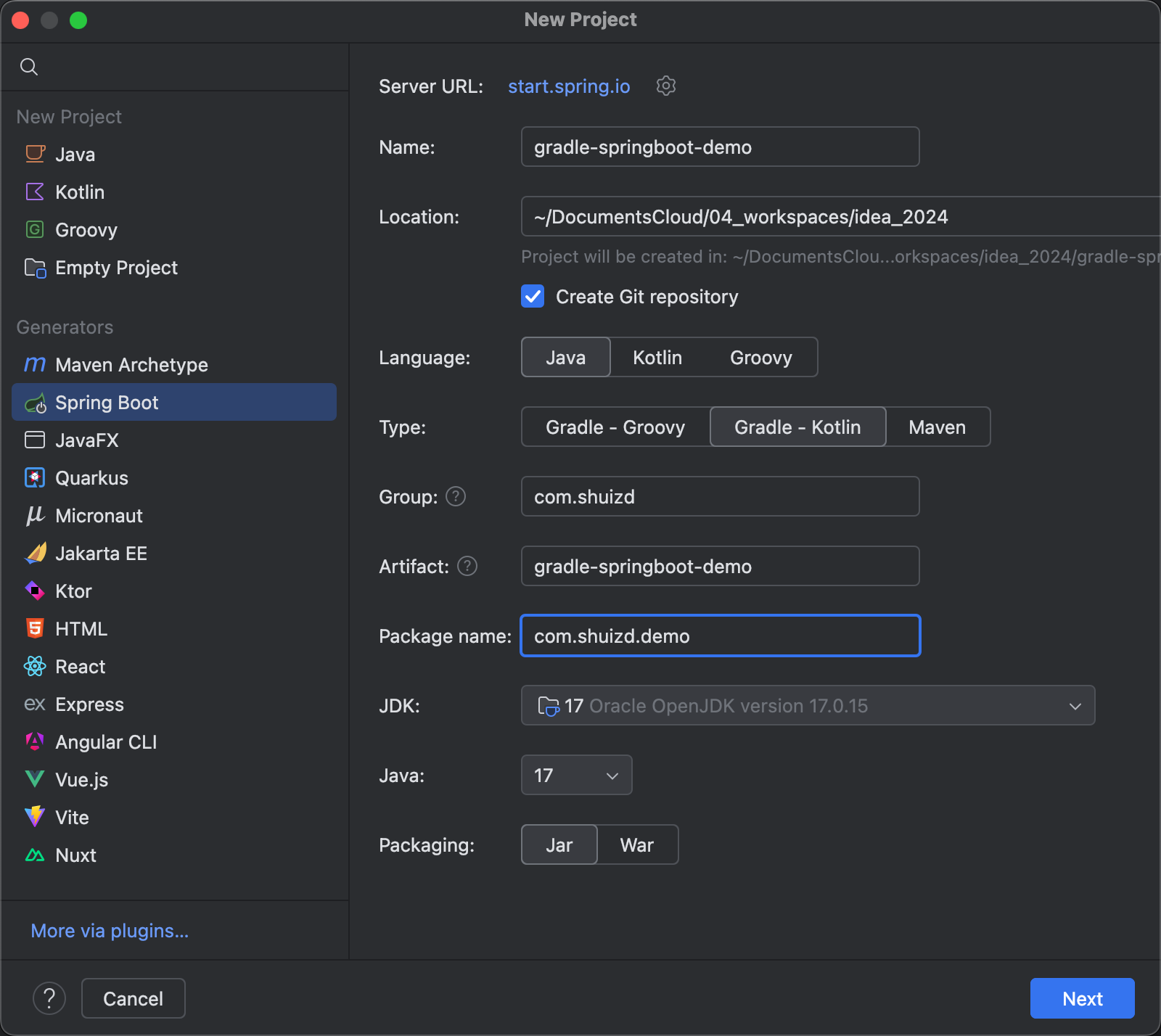Screen dimensions: 1161x1036
Task: Click the Quarkus logo icon
Action: (35, 477)
